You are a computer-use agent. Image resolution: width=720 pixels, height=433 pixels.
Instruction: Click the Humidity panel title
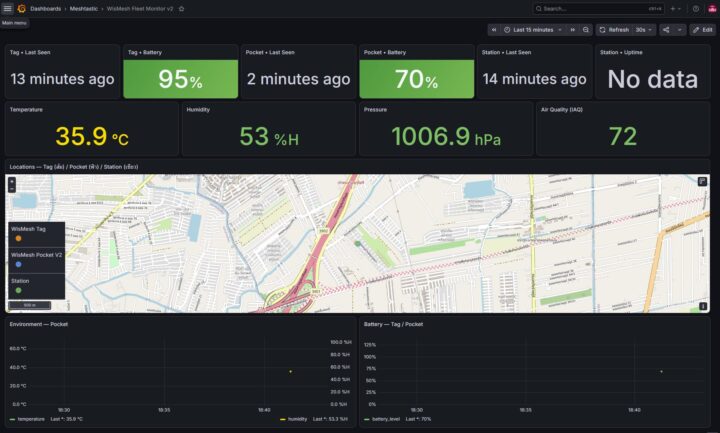tap(198, 110)
